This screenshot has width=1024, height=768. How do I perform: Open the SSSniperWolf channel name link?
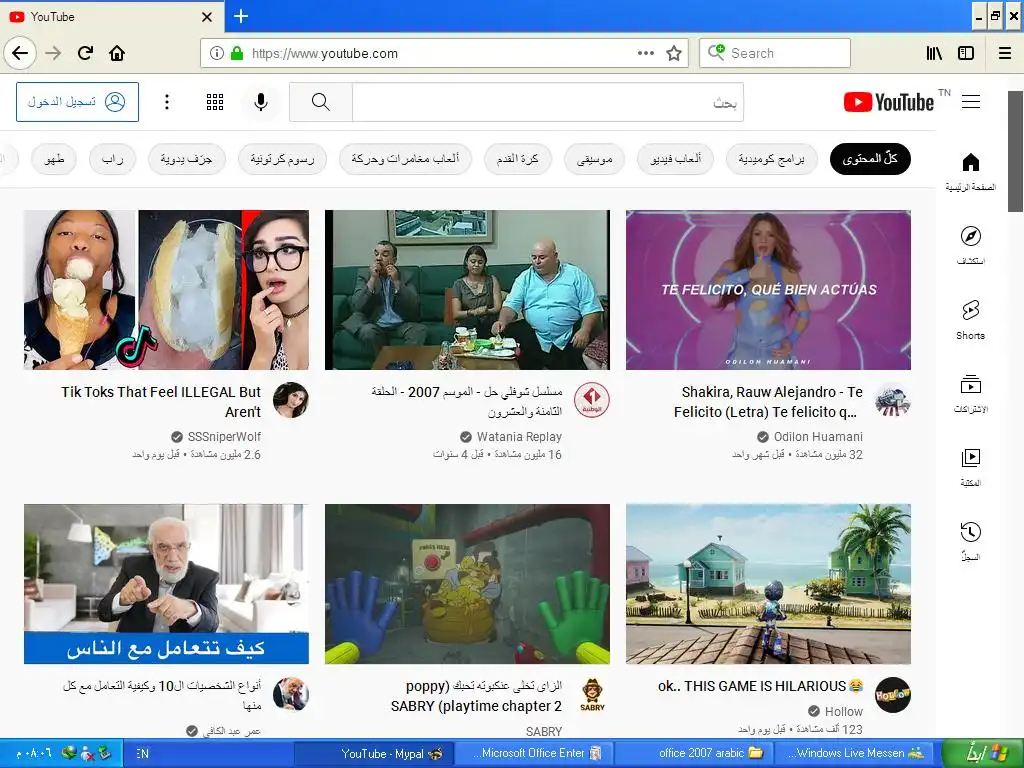click(x=224, y=437)
